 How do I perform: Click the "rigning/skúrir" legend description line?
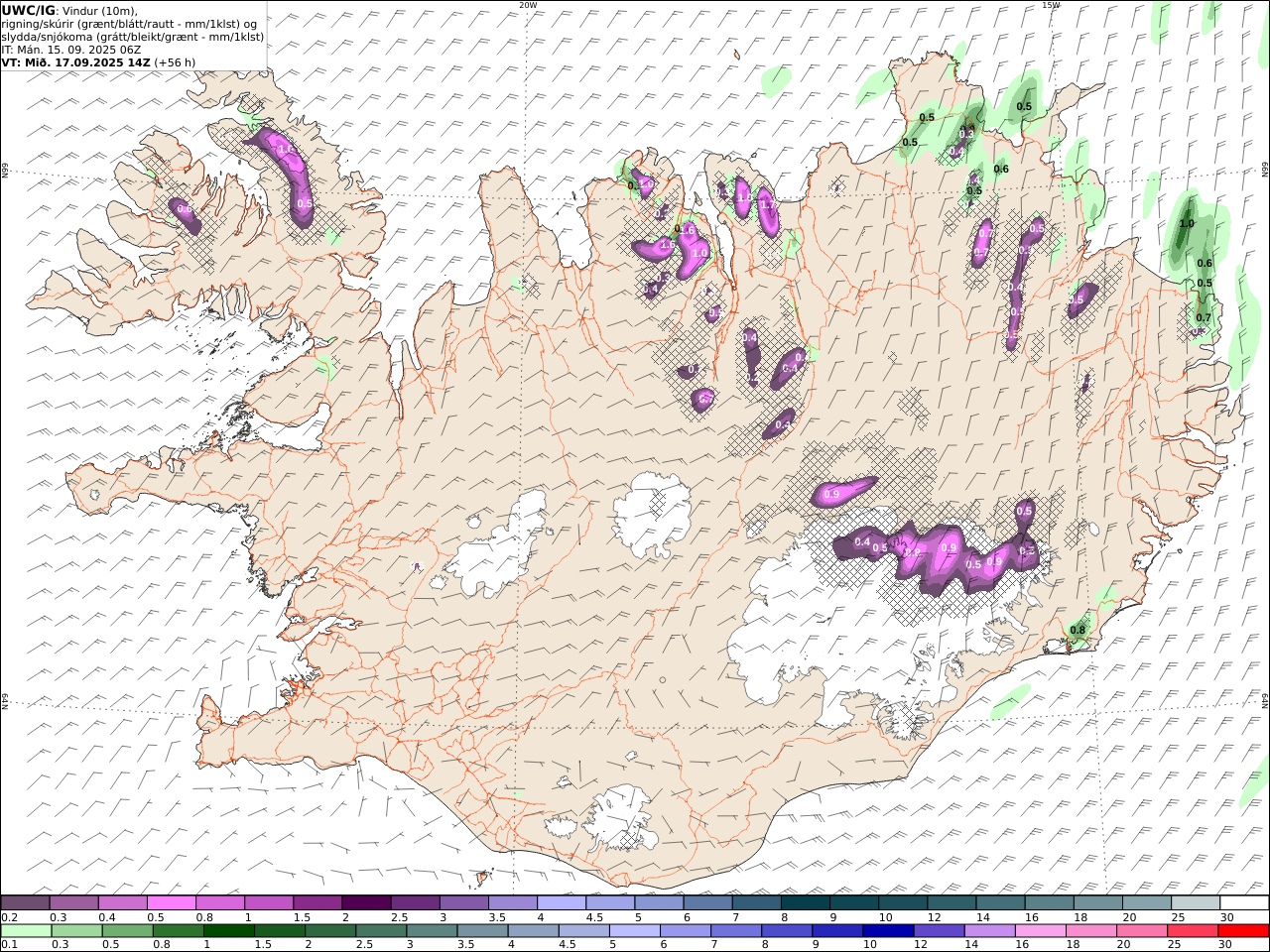click(x=131, y=23)
